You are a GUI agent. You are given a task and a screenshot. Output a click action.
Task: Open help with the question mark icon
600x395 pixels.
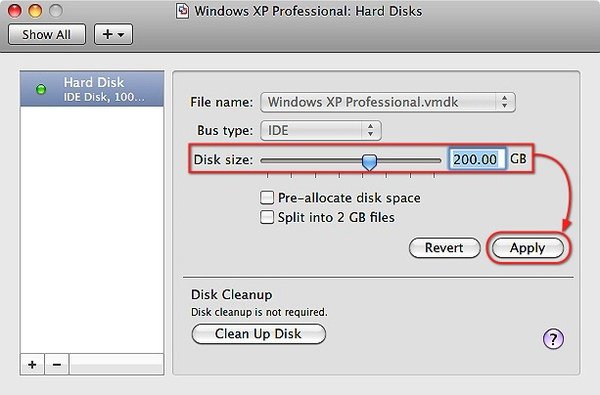[x=553, y=339]
